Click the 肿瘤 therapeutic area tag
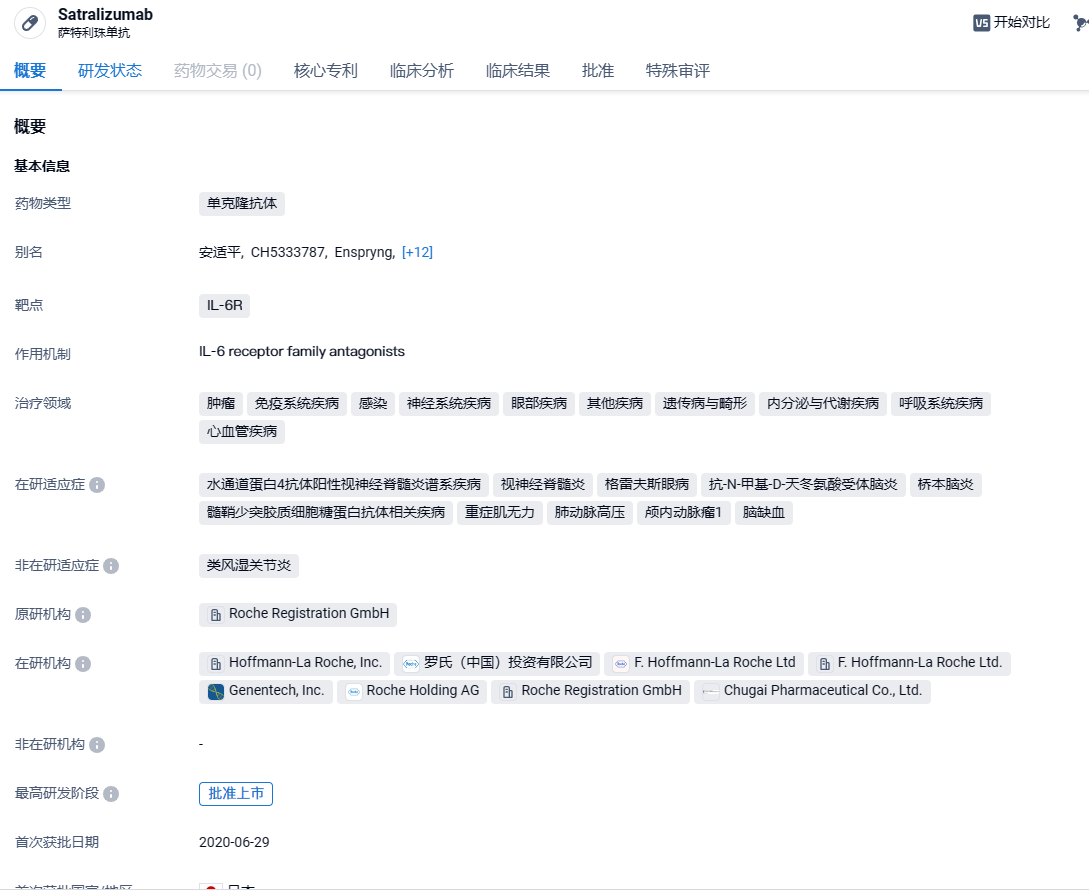The width and height of the screenshot is (1089, 890). click(221, 404)
